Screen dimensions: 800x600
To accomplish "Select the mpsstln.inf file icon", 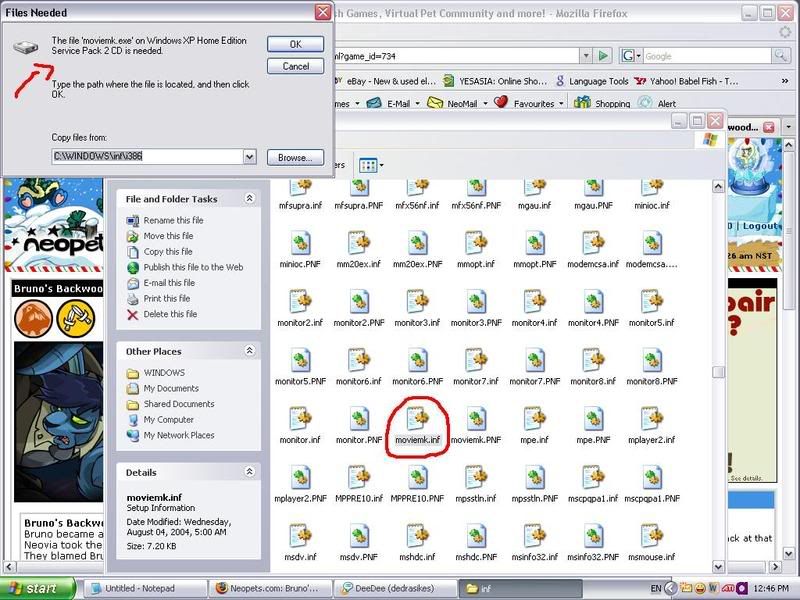I will tap(476, 477).
